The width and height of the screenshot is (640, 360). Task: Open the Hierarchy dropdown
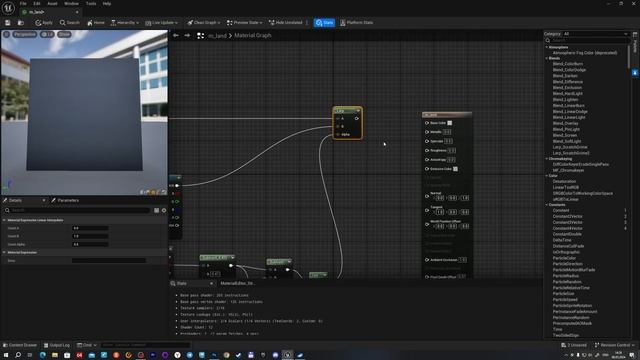click(x=125, y=23)
